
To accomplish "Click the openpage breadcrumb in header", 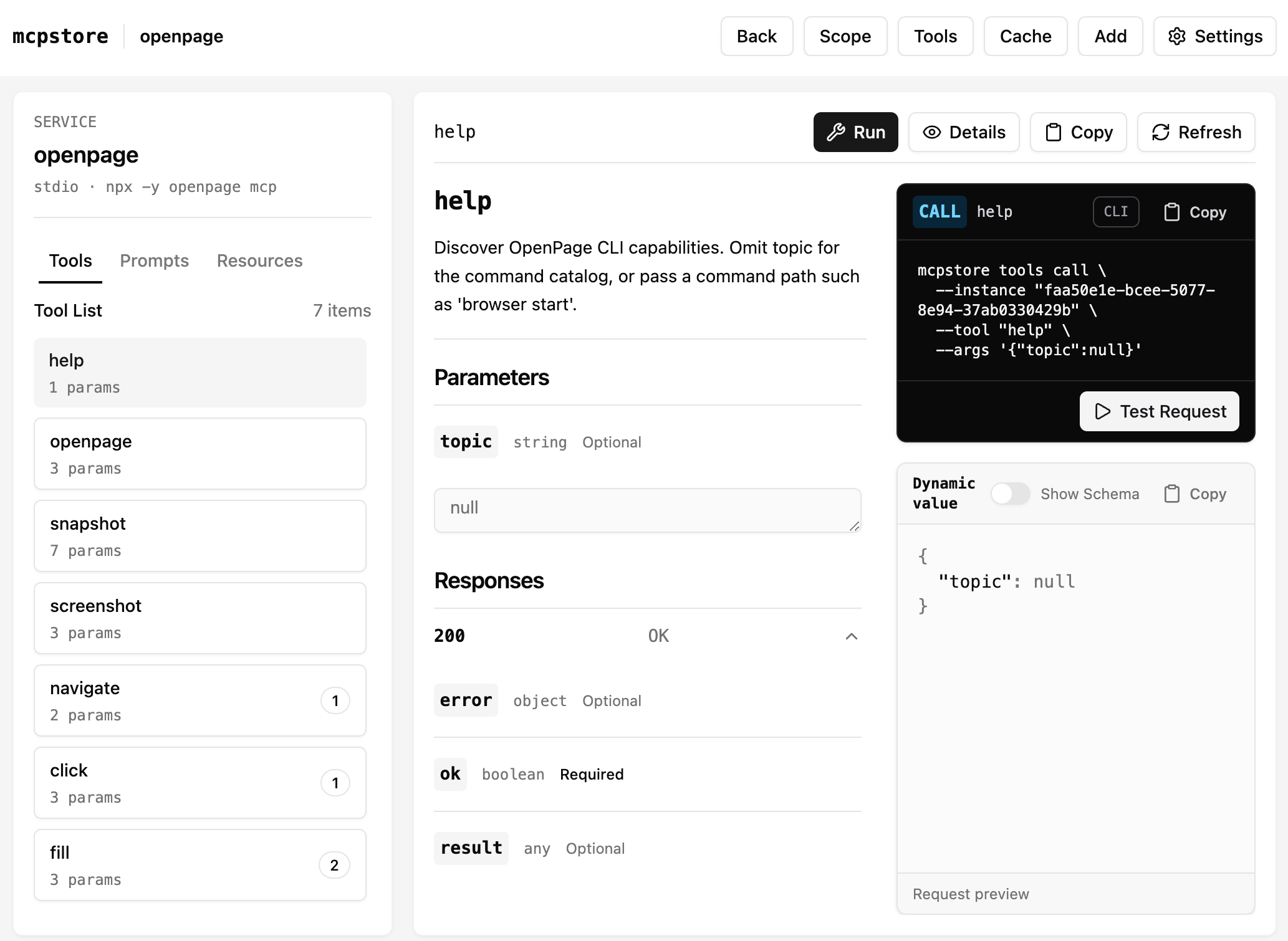I will [x=181, y=36].
